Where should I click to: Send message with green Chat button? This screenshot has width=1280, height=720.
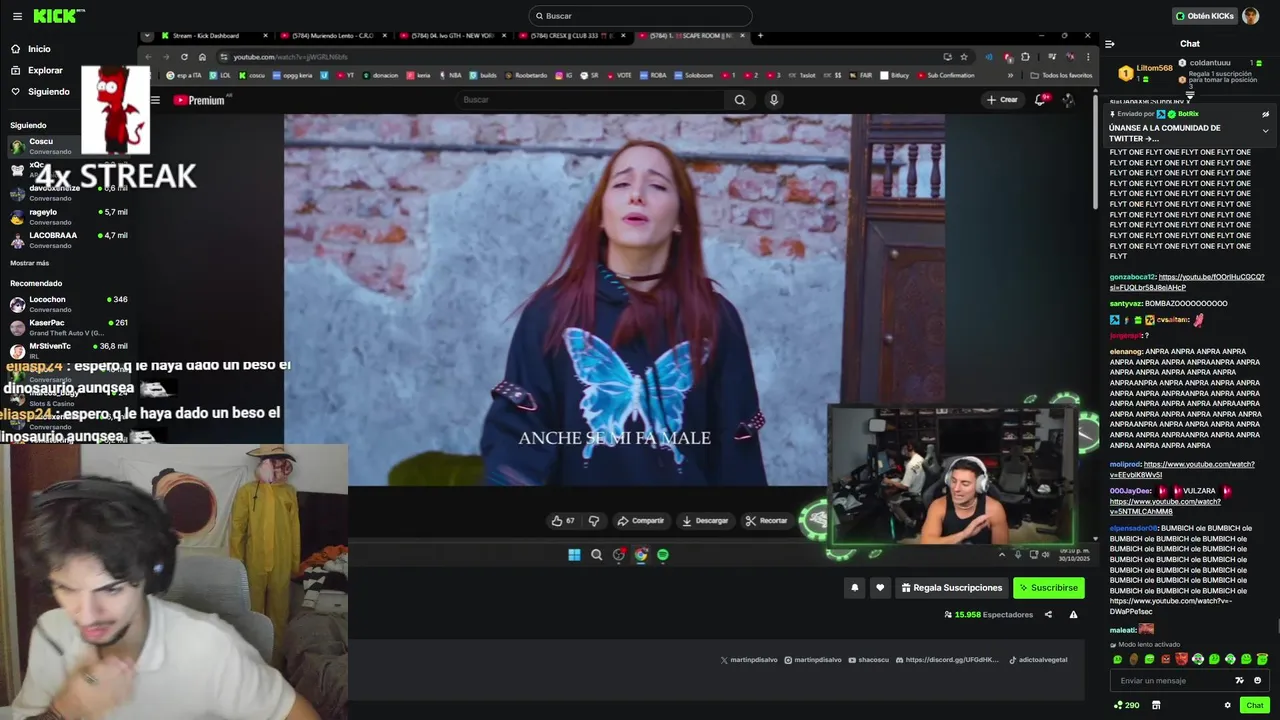click(1254, 705)
